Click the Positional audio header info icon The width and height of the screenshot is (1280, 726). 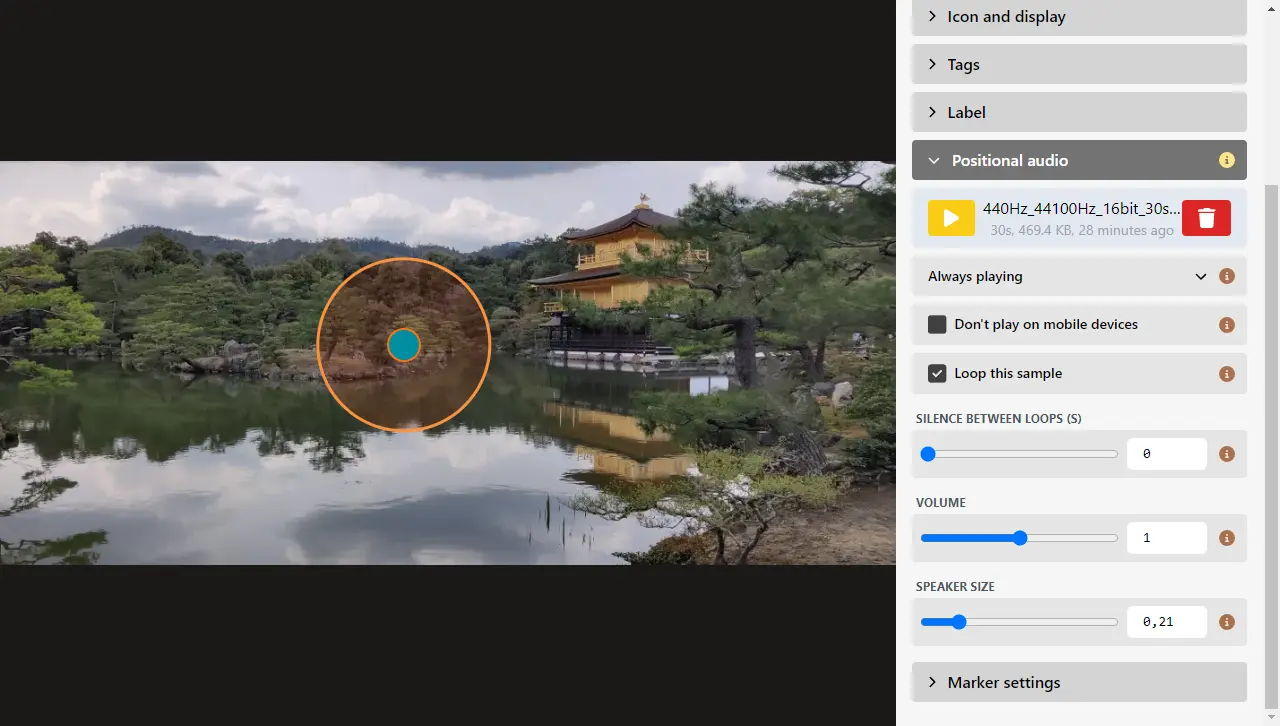coord(1226,160)
